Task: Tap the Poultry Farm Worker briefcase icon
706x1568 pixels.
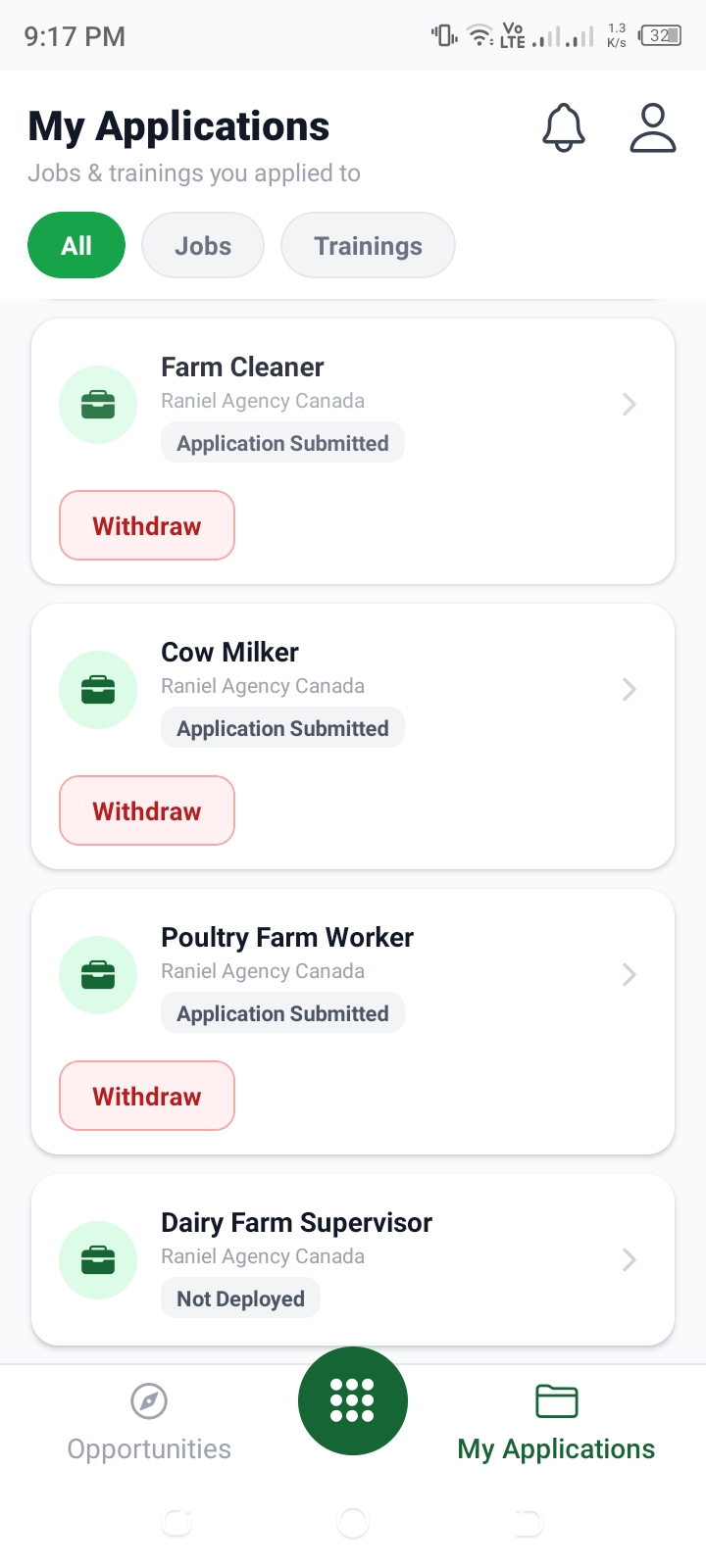Action: (98, 975)
